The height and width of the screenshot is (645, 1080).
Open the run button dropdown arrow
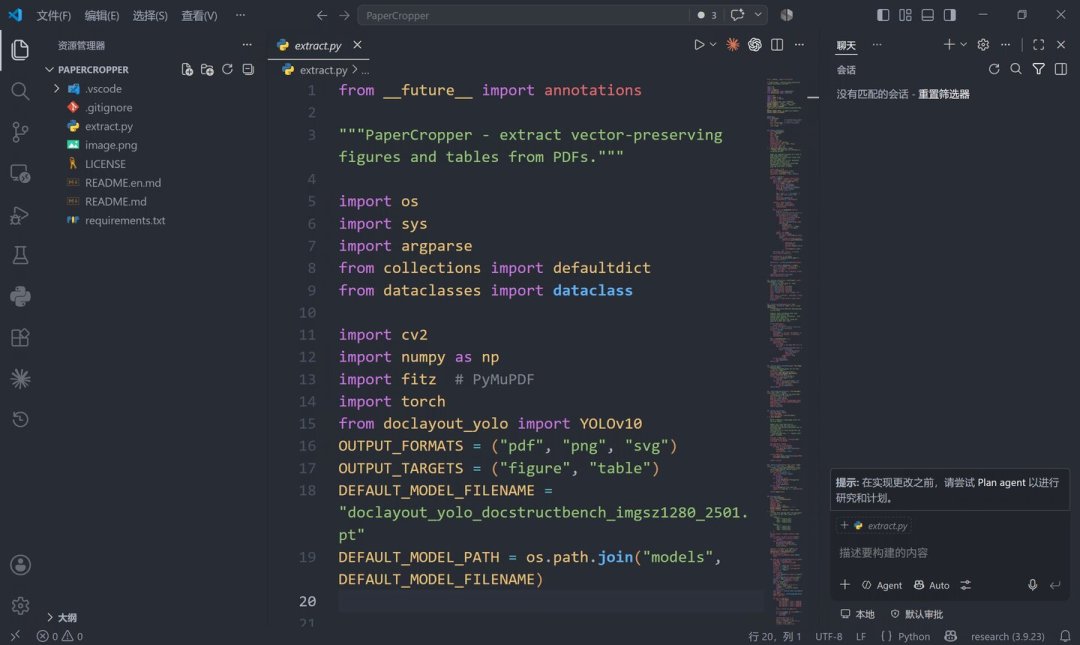[x=713, y=45]
